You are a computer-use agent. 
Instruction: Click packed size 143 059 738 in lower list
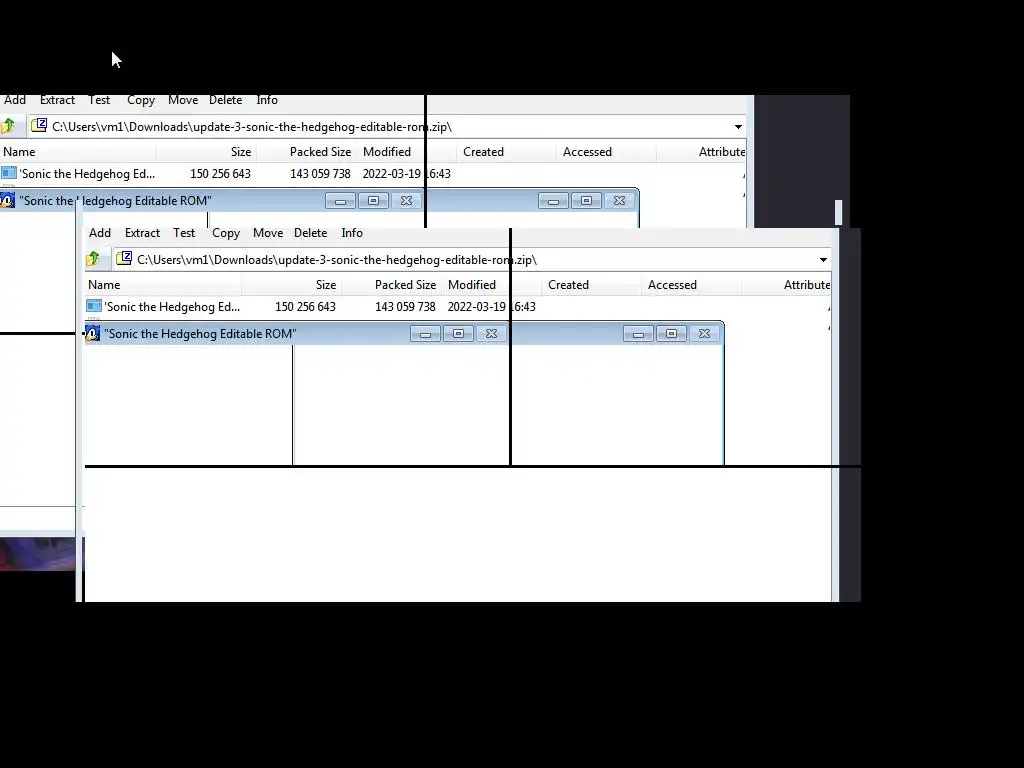coord(405,306)
